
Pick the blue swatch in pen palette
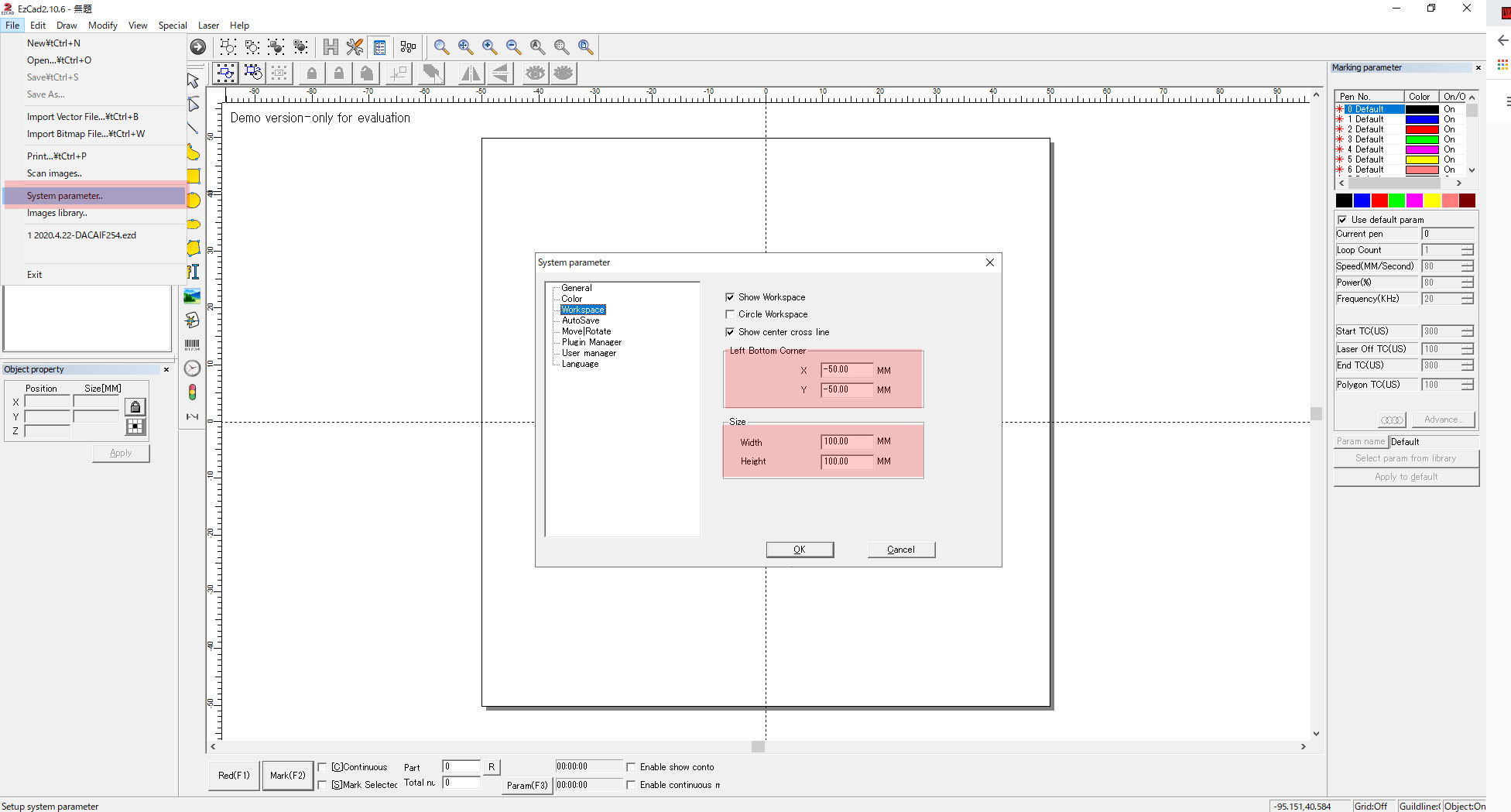coord(1362,201)
